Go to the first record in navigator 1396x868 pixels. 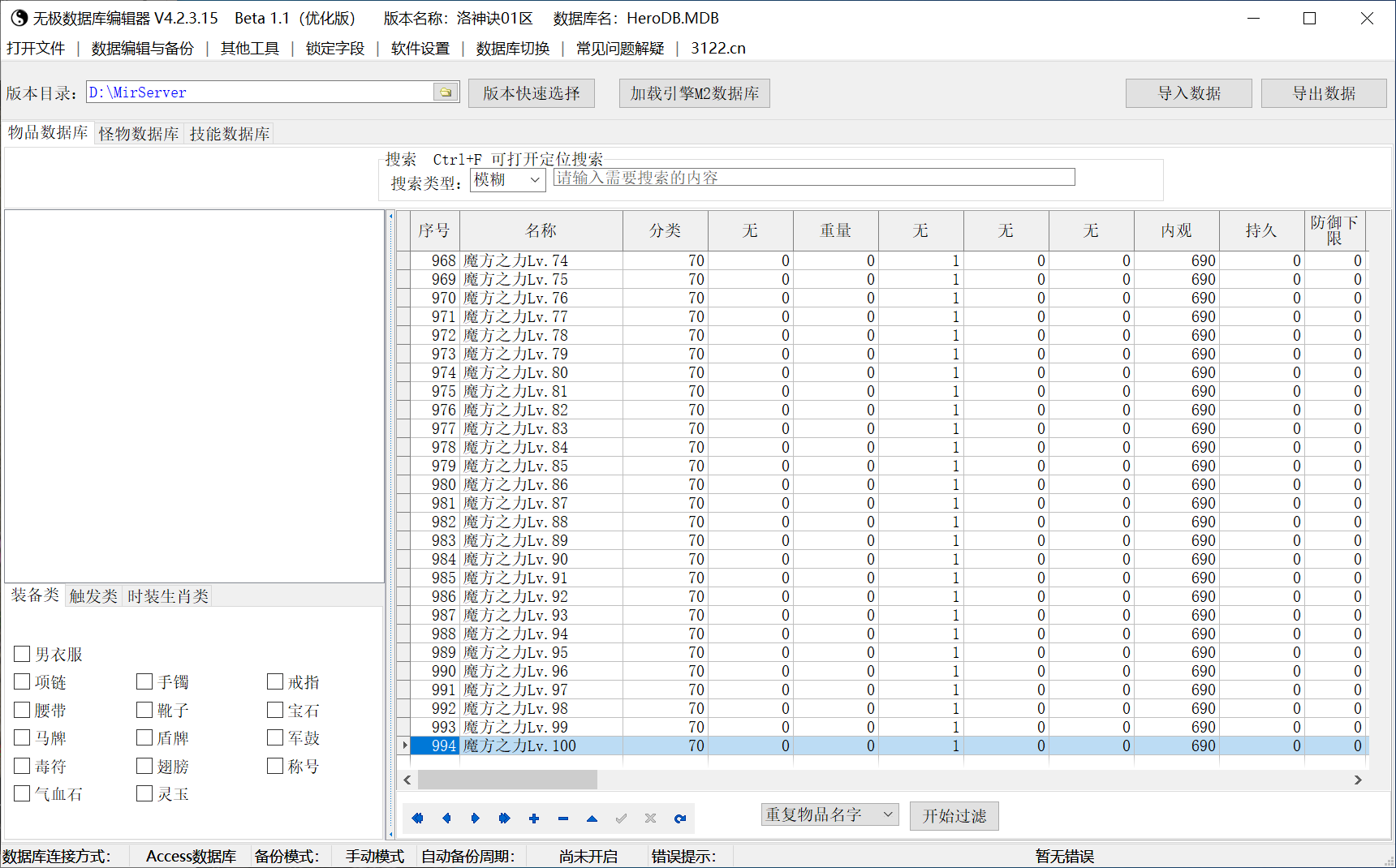[x=417, y=819]
